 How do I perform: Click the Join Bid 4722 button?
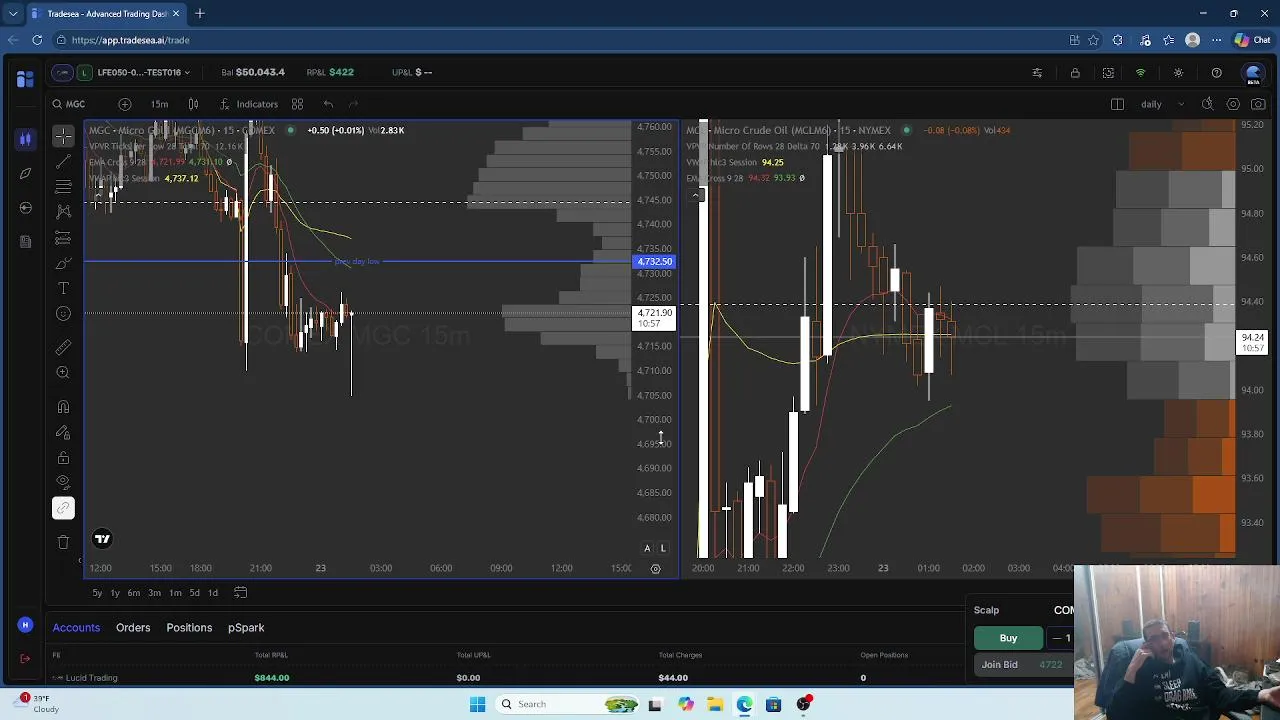pyautogui.click(x=1024, y=664)
